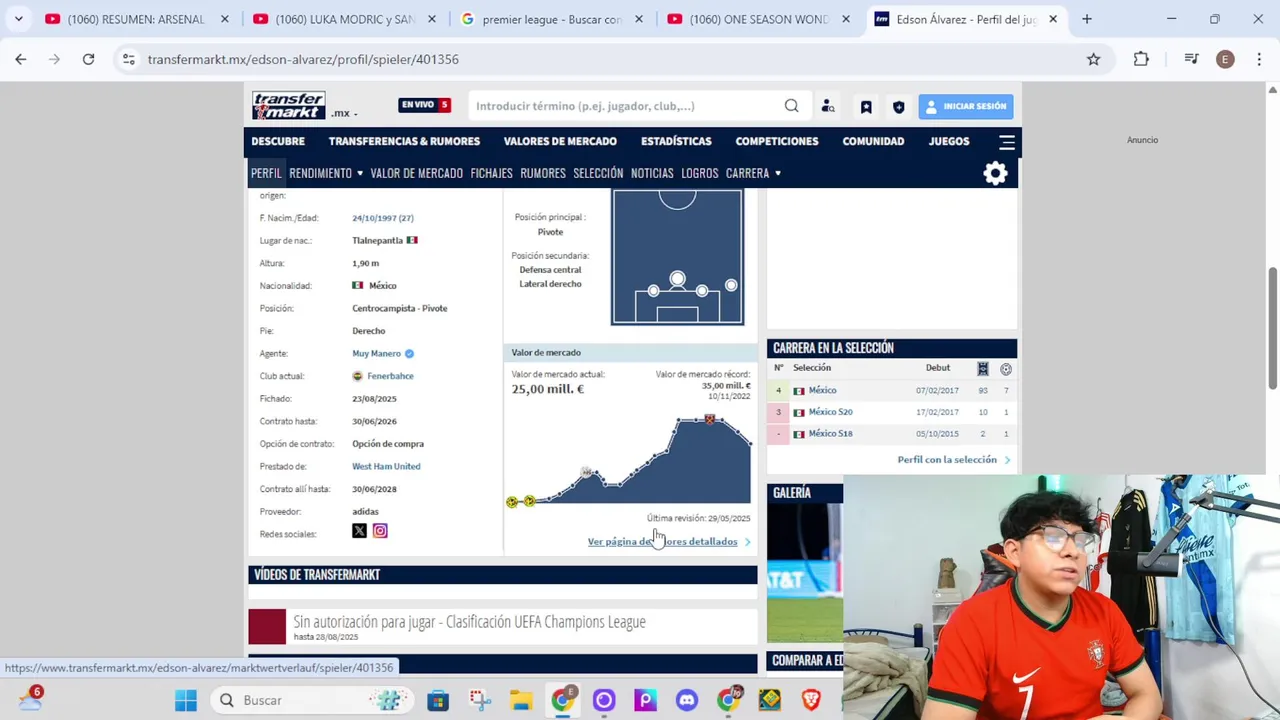Open the ESTADÍSTICAS menu
This screenshot has height=720, width=1280.
[676, 141]
